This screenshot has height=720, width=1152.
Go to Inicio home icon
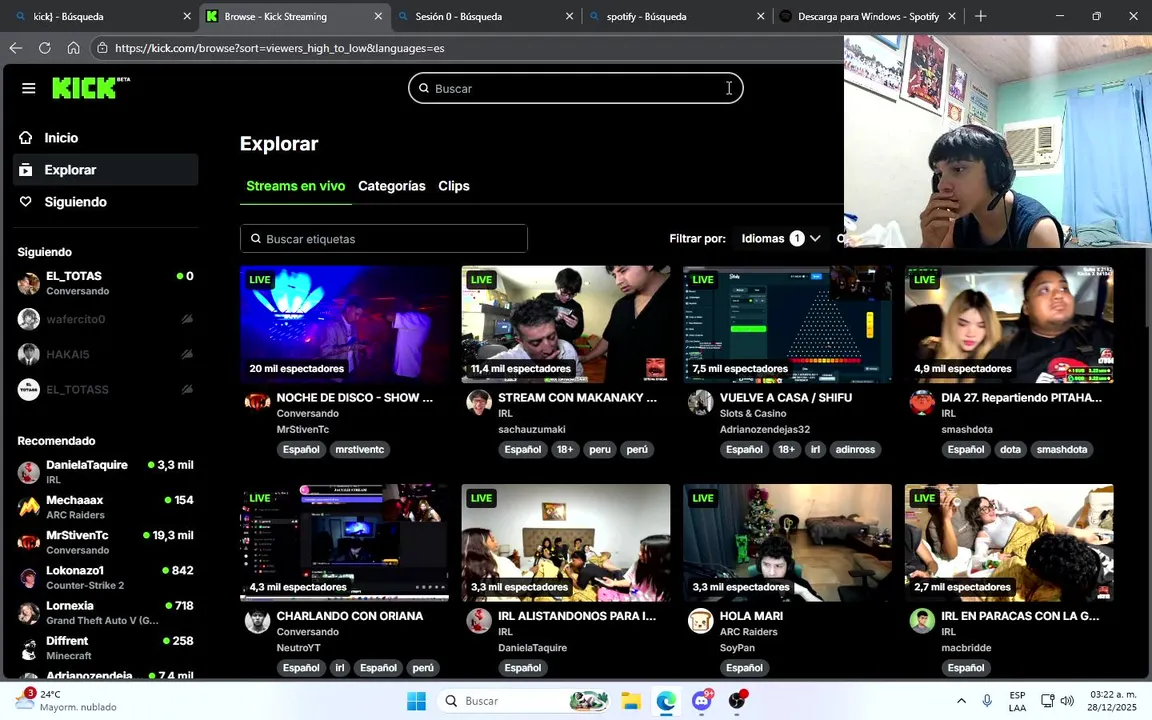point(26,137)
